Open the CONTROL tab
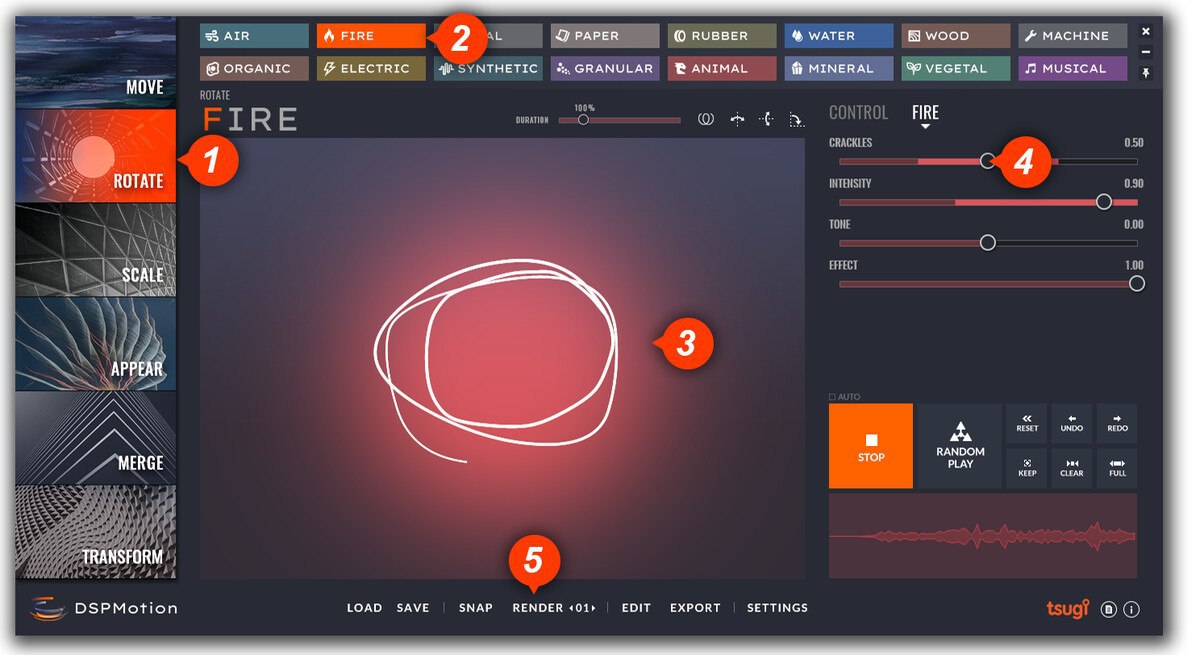 pyautogui.click(x=858, y=113)
